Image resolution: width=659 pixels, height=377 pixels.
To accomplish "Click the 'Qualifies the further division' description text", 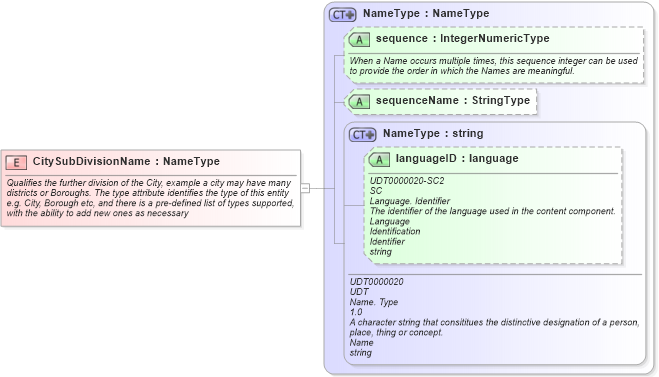I will click(x=150, y=198).
